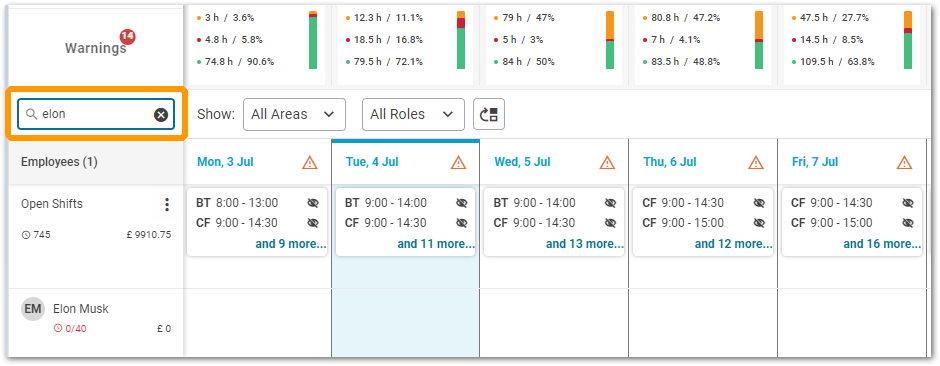The width and height of the screenshot is (940, 366).
Task: Click the refresh layout icon beside All Roles
Action: click(489, 114)
